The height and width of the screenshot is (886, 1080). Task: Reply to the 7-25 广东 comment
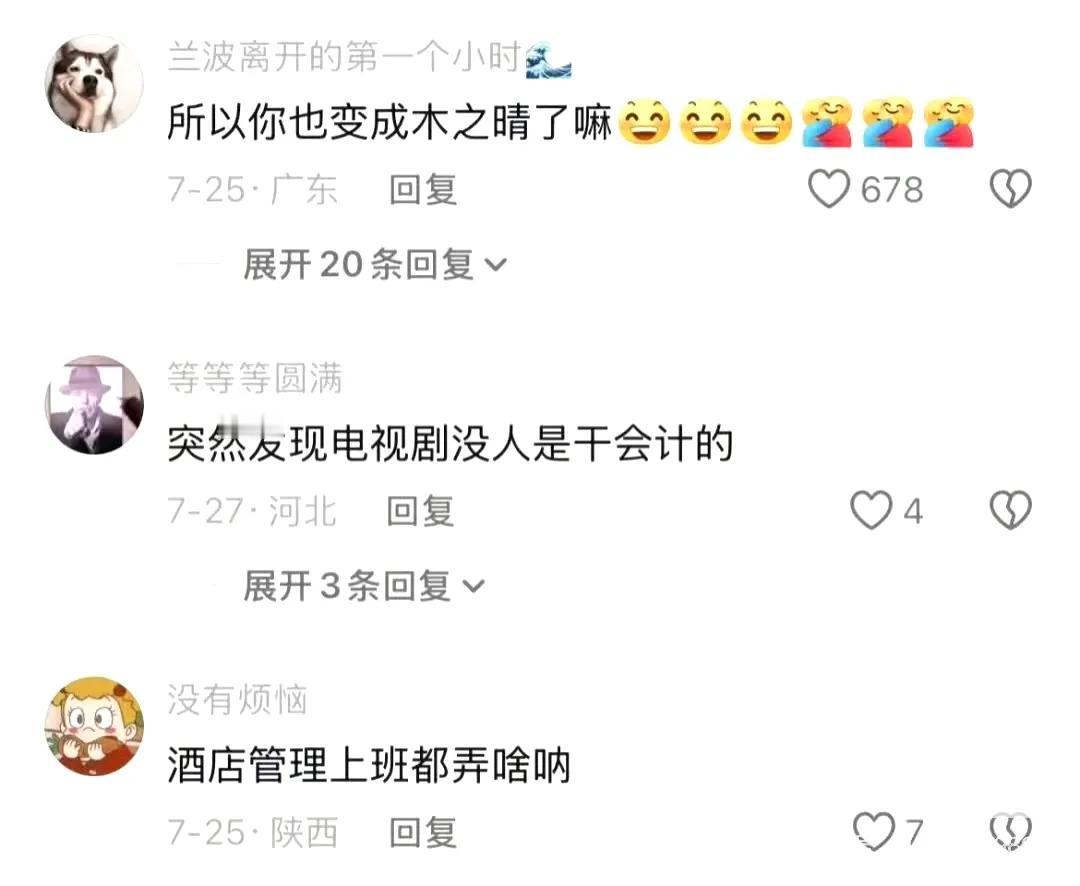(423, 189)
